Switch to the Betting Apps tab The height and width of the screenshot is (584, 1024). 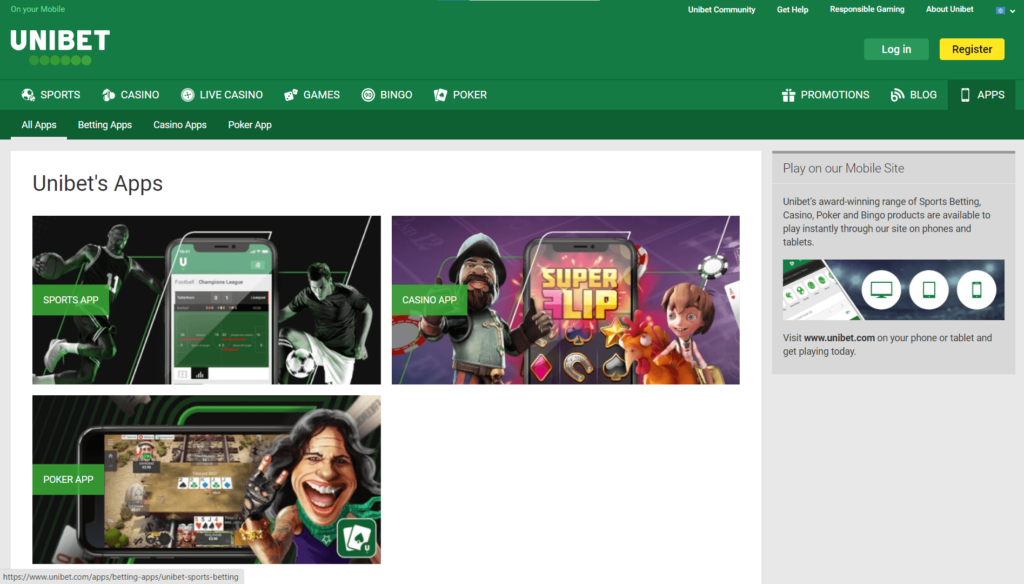[104, 125]
